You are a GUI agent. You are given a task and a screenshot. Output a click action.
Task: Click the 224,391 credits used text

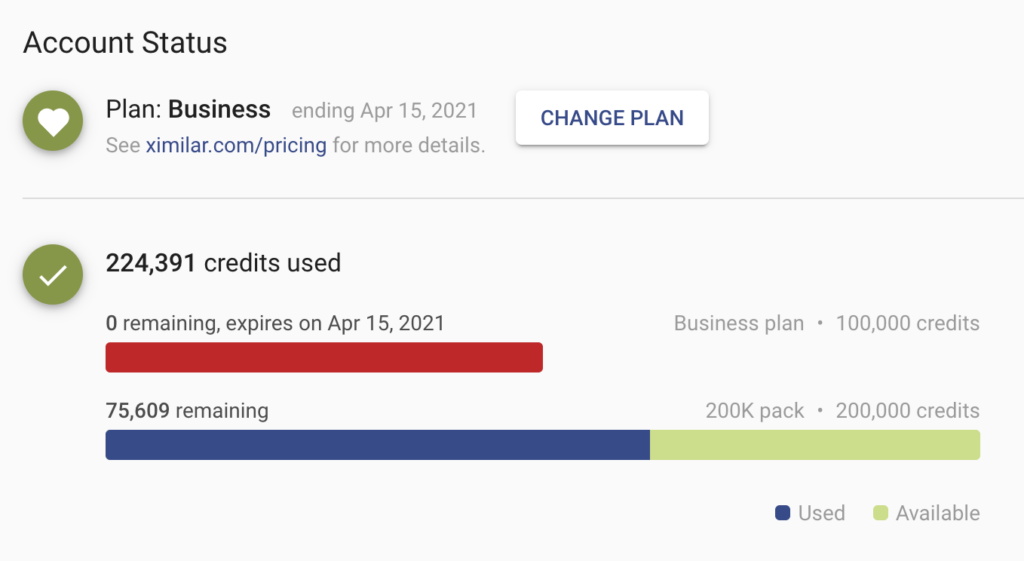point(223,263)
